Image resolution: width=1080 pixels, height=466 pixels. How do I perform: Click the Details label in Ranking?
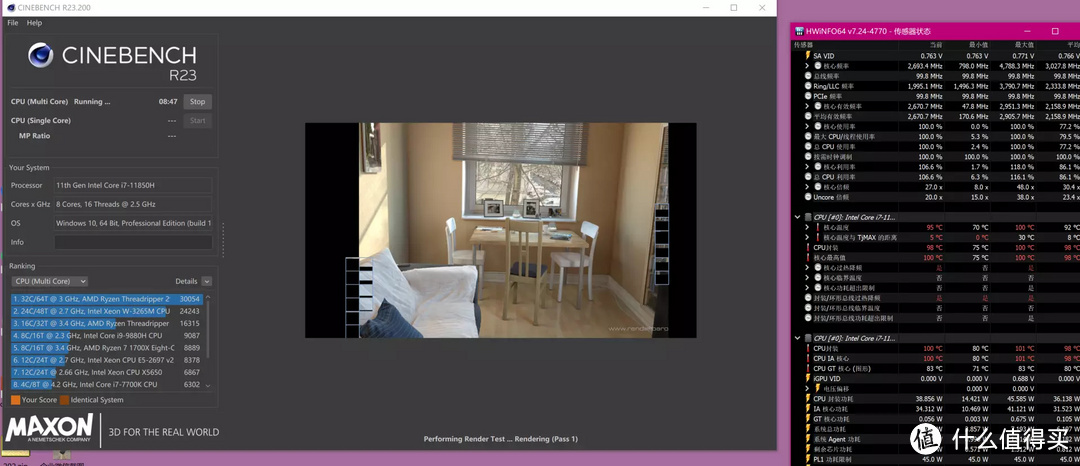186,282
